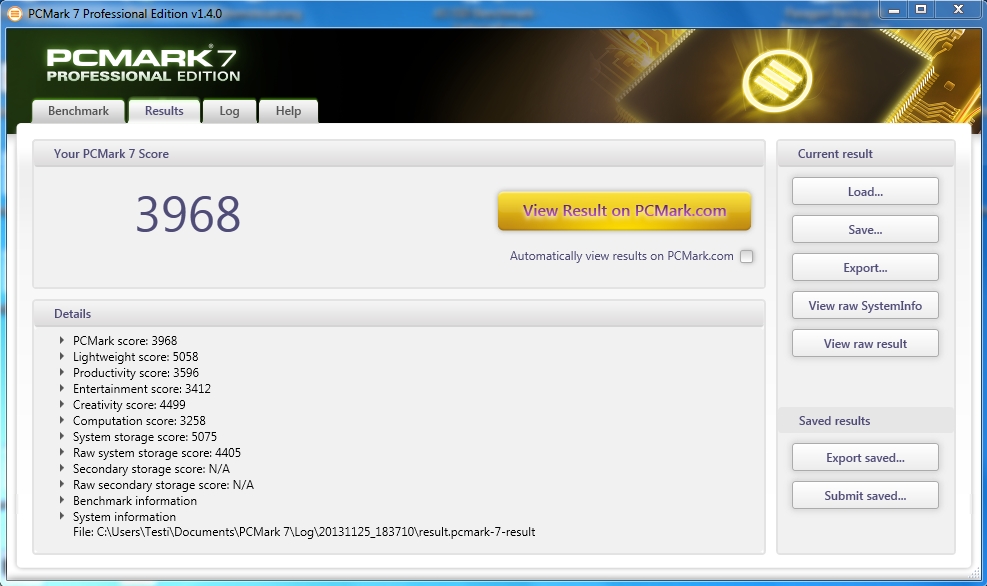Select Raw system storage score: 4405 text

157,453
